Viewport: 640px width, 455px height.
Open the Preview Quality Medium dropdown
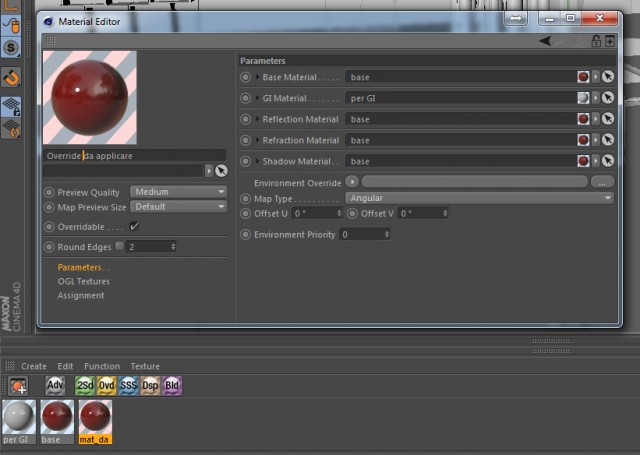(178, 192)
